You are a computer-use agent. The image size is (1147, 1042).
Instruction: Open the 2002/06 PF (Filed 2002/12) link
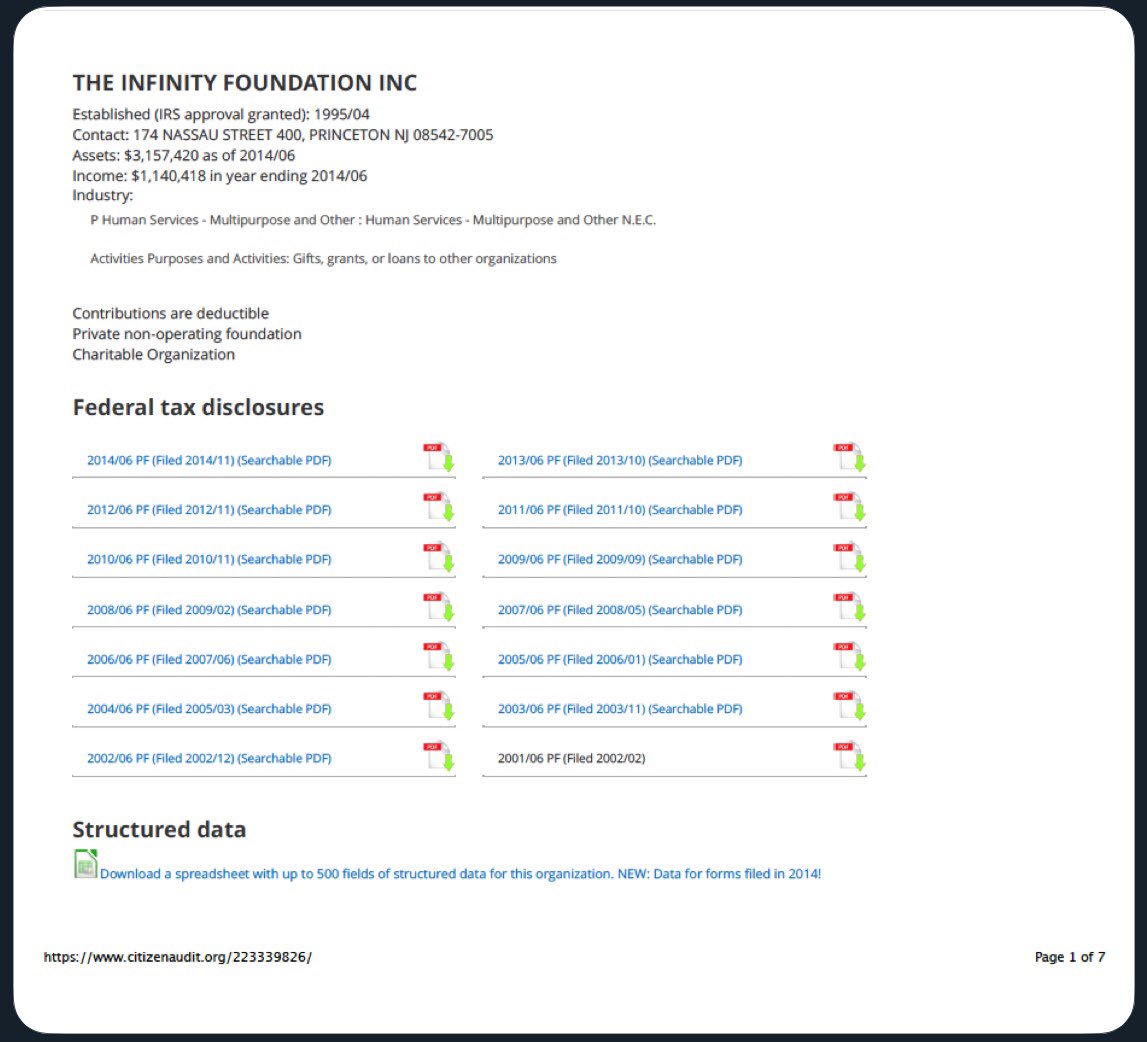pyautogui.click(x=209, y=758)
